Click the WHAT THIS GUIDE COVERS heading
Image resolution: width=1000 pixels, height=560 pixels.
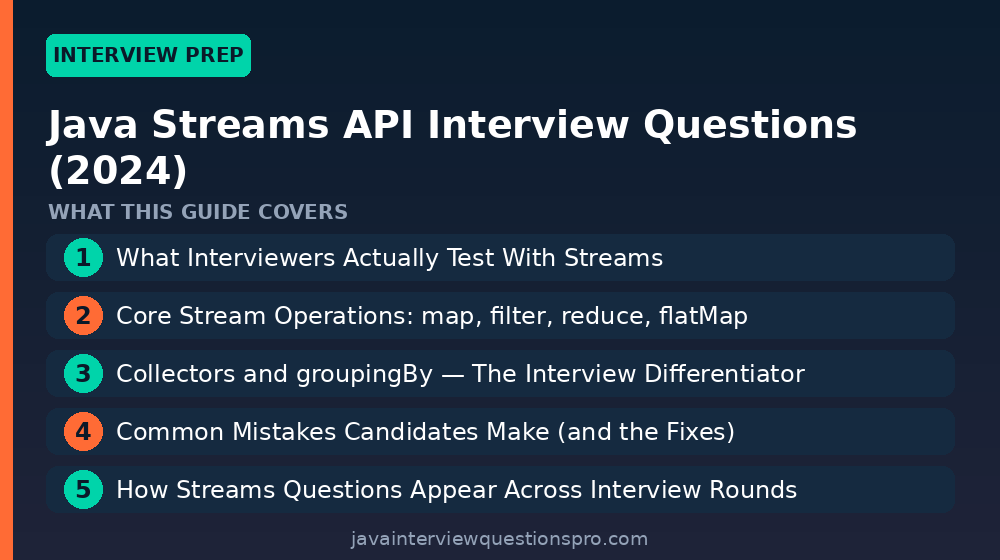coord(198,212)
